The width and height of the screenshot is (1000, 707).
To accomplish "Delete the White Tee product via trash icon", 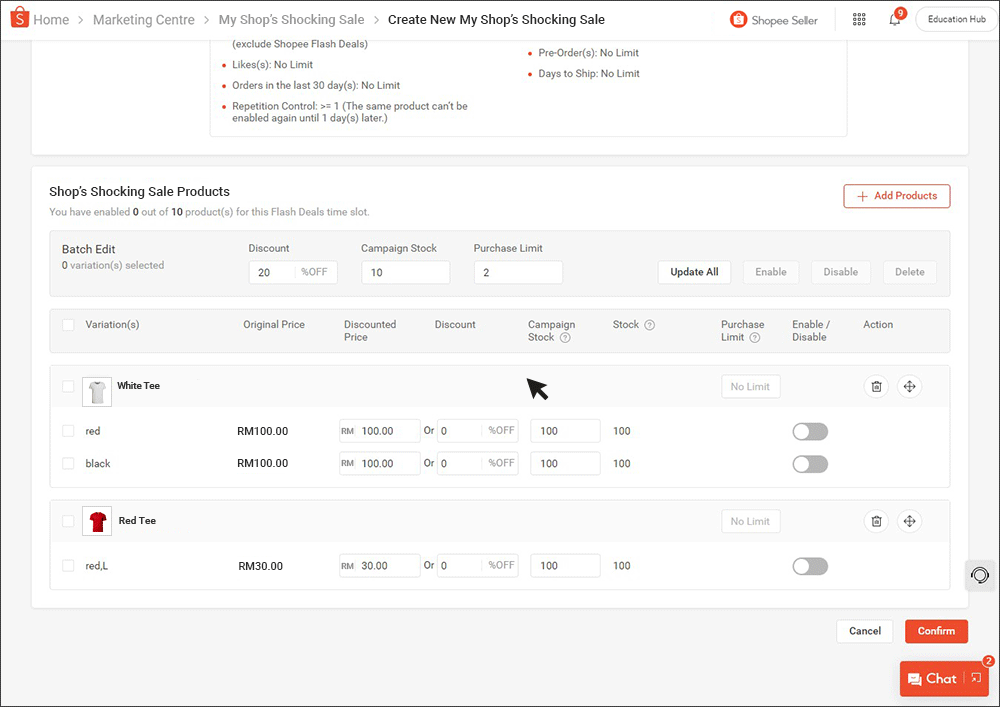I will click(x=876, y=386).
